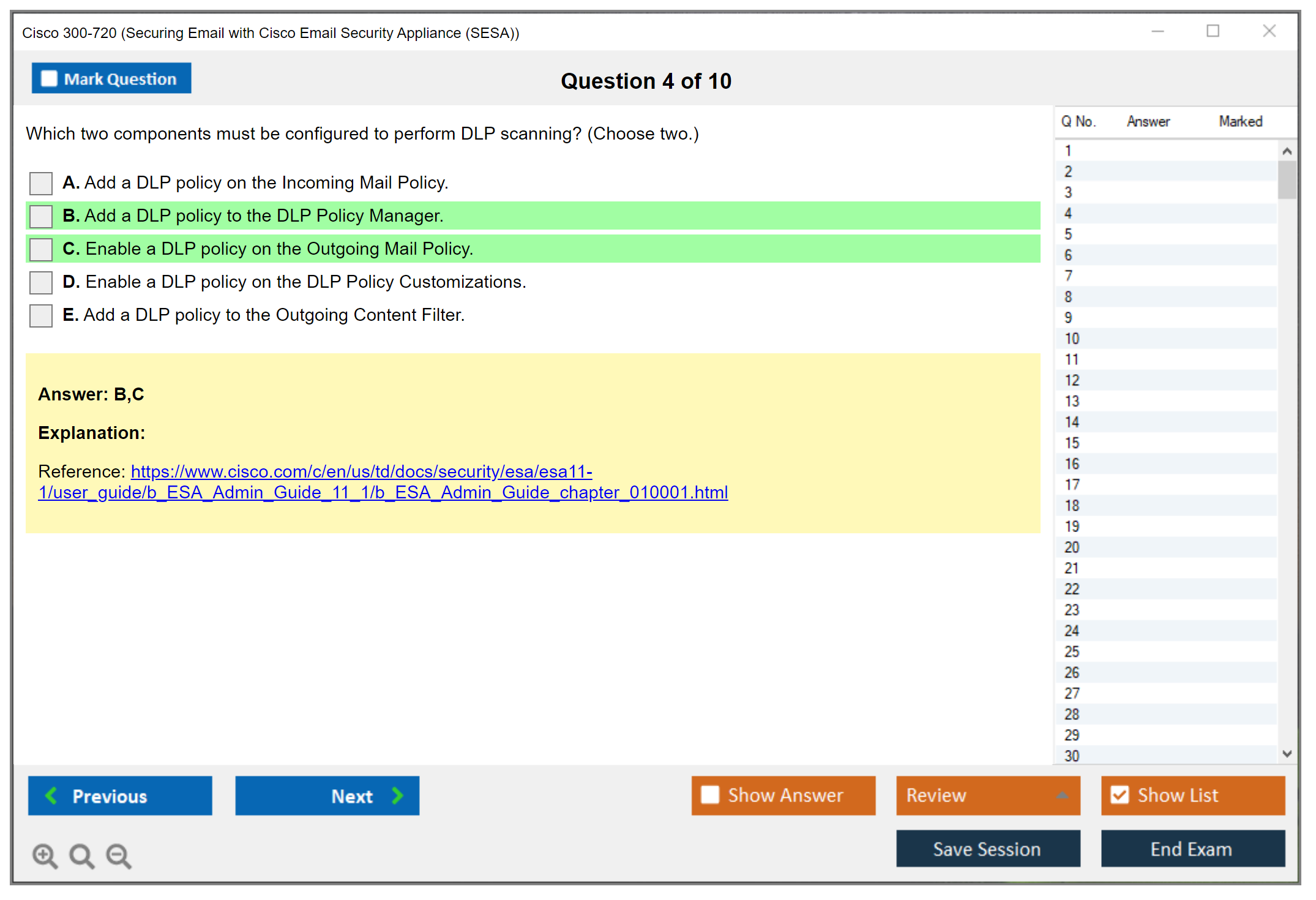Click the End Exam button
This screenshot has width=1316, height=900.
point(1192,849)
